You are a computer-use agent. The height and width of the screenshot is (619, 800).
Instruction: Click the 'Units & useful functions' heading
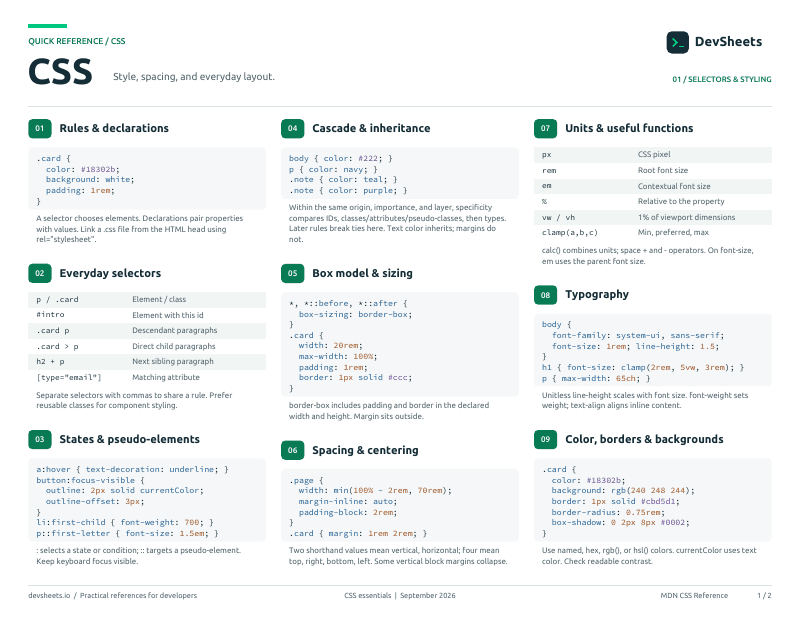point(629,129)
